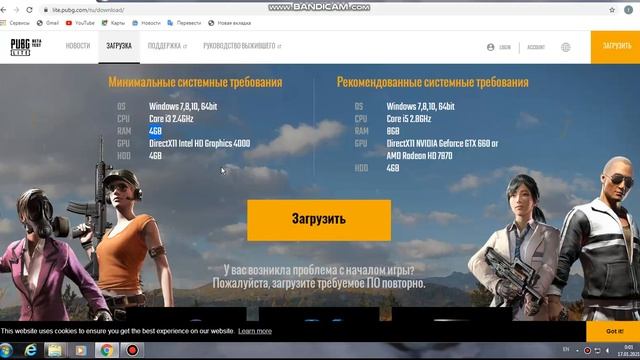Reload the page with refresh icon
The height and width of the screenshot is (360, 640).
[29, 9]
